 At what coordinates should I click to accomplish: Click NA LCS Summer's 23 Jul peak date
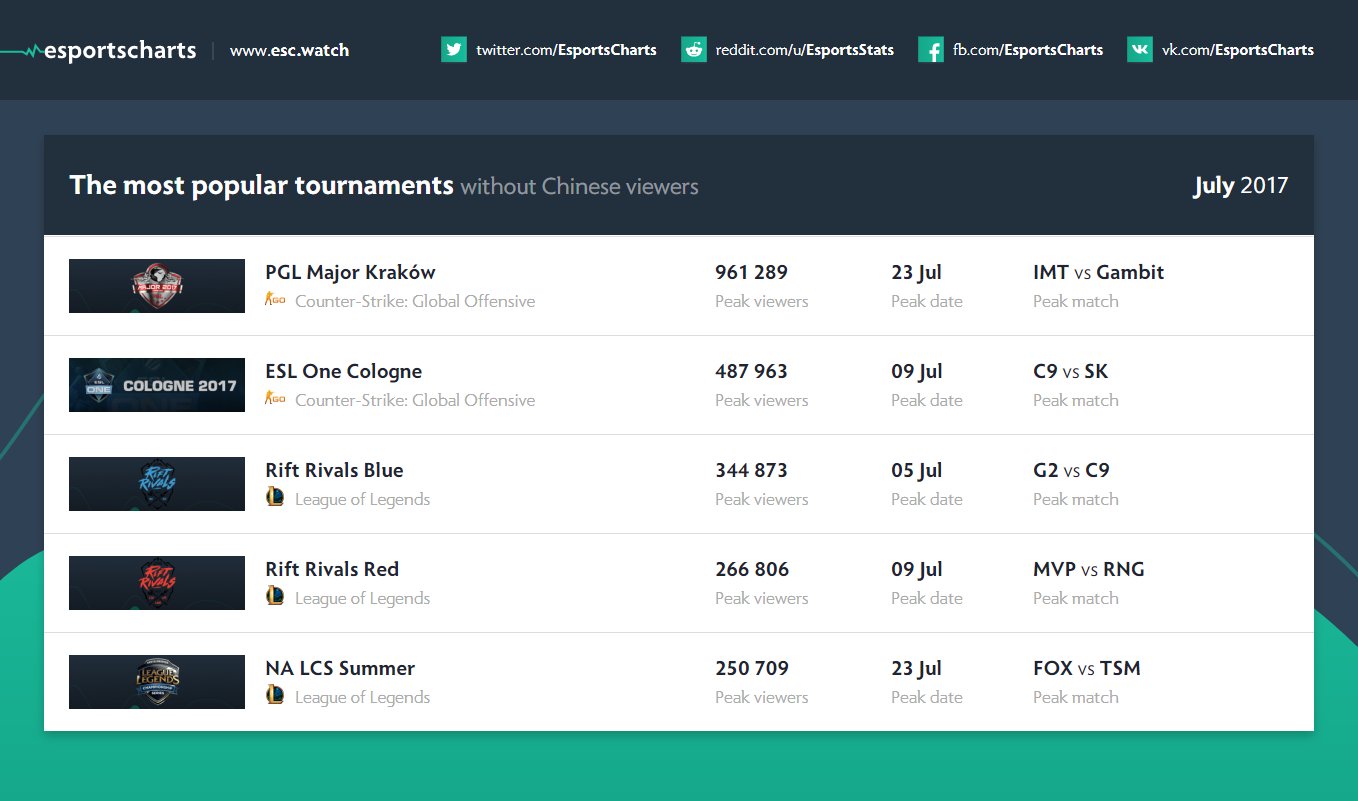pos(916,668)
